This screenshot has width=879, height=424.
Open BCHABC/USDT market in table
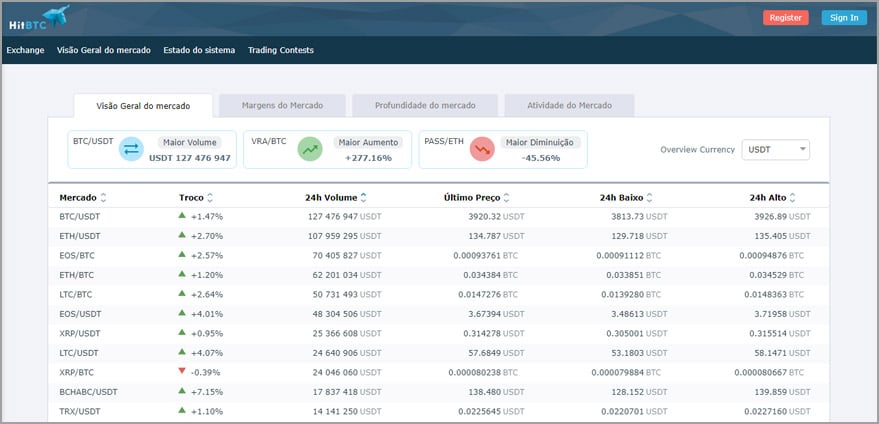pyautogui.click(x=89, y=391)
